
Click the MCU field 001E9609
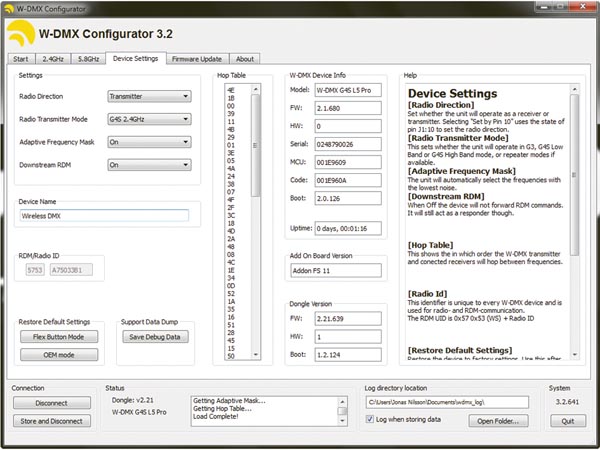[348, 162]
